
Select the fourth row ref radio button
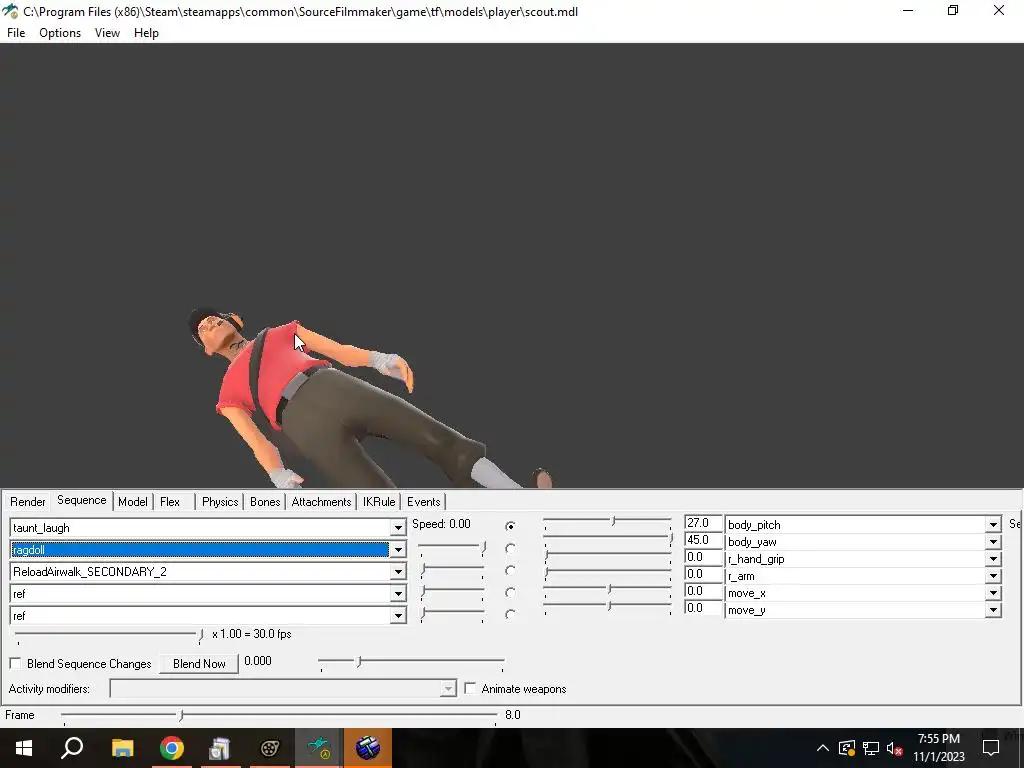pyautogui.click(x=510, y=593)
